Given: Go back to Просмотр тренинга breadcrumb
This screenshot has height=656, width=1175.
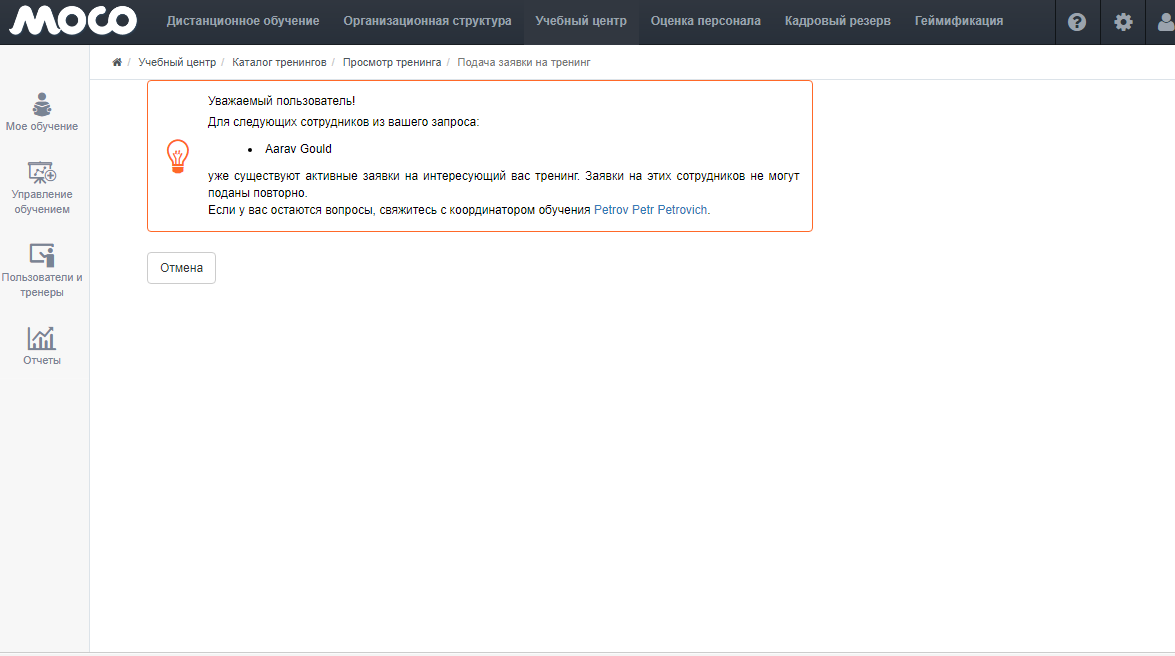Looking at the screenshot, I should pyautogui.click(x=391, y=62).
